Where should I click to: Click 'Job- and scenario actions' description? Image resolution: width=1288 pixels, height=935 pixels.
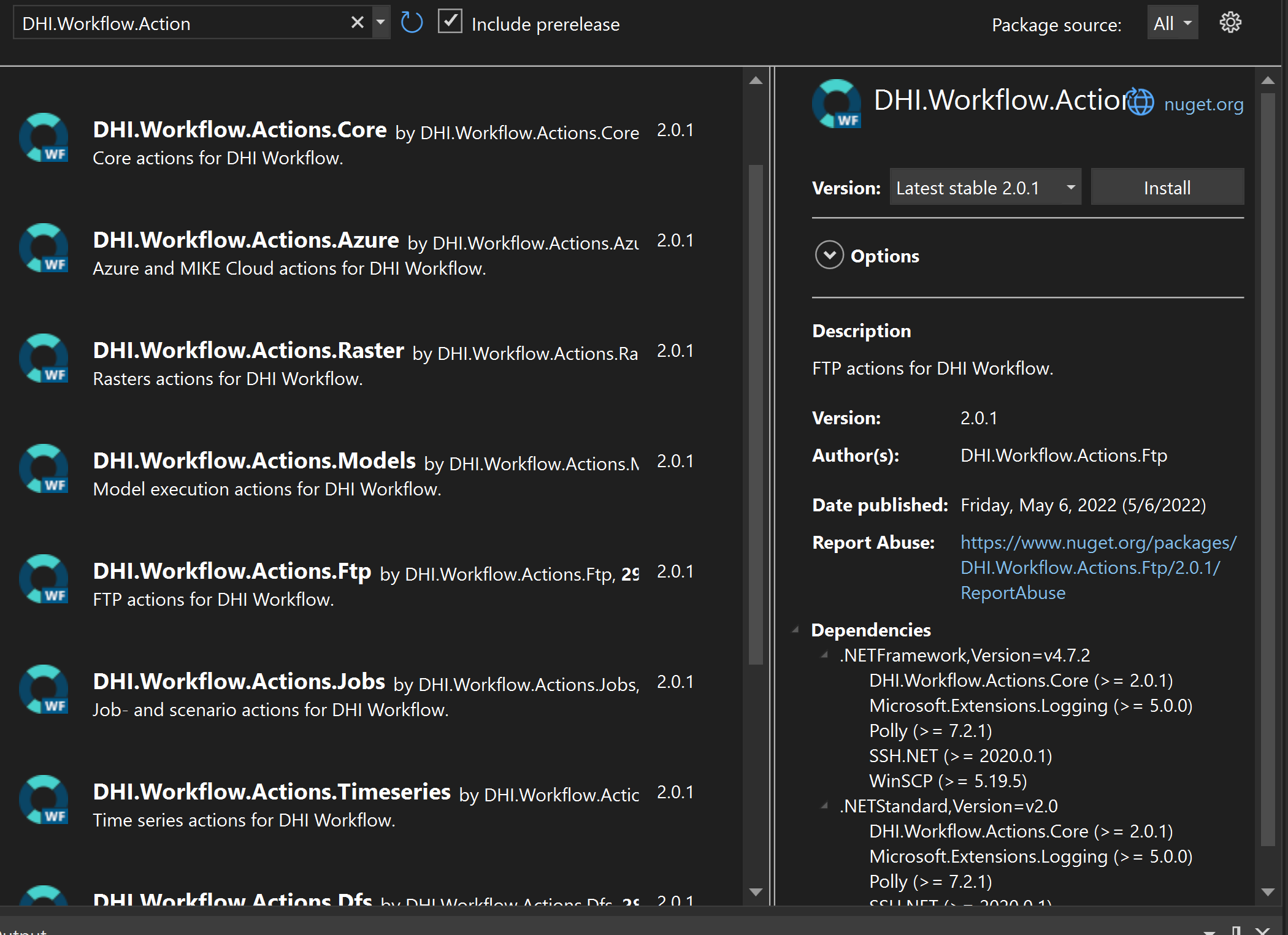pyautogui.click(x=270, y=710)
